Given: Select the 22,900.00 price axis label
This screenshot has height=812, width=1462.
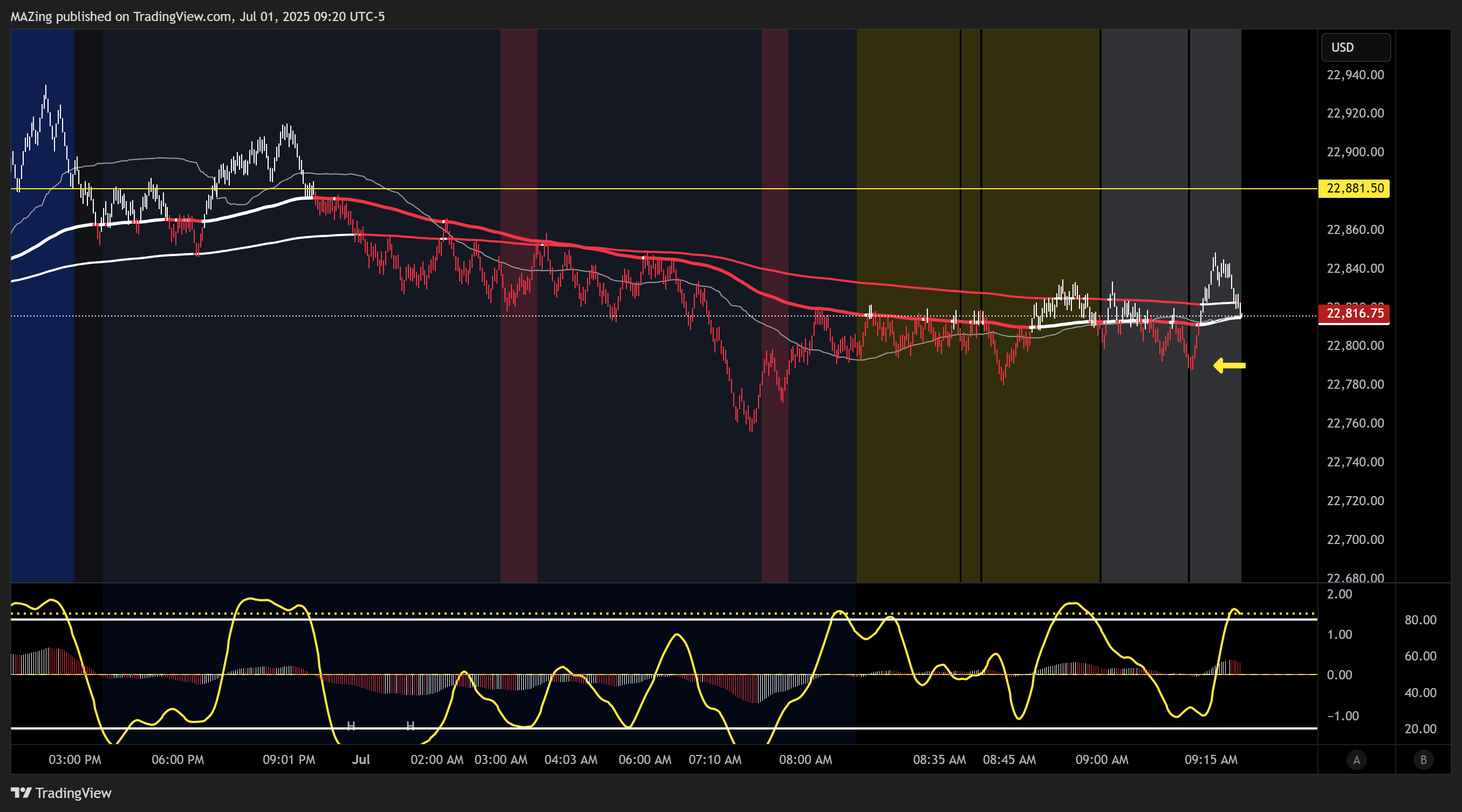Looking at the screenshot, I should (x=1355, y=152).
